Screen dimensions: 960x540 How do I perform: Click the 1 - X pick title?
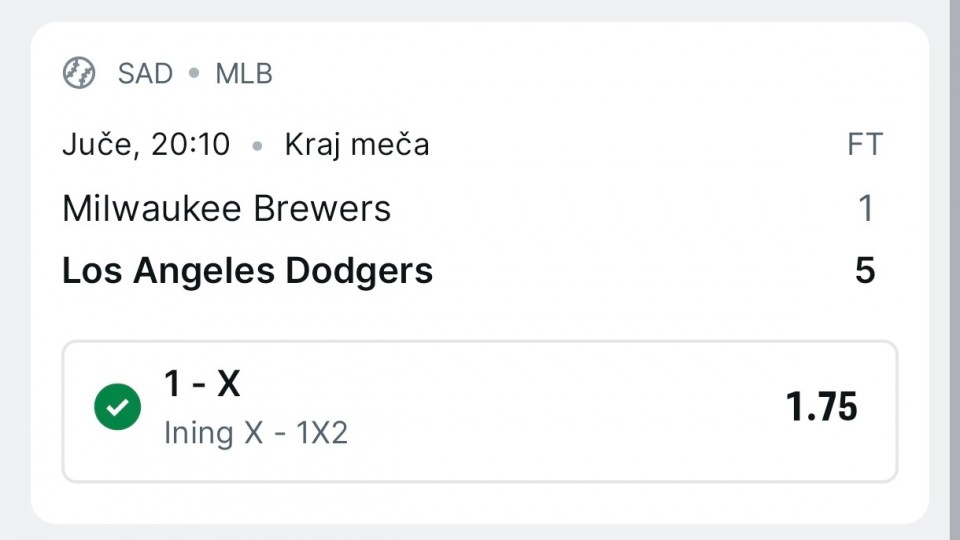pyautogui.click(x=202, y=384)
